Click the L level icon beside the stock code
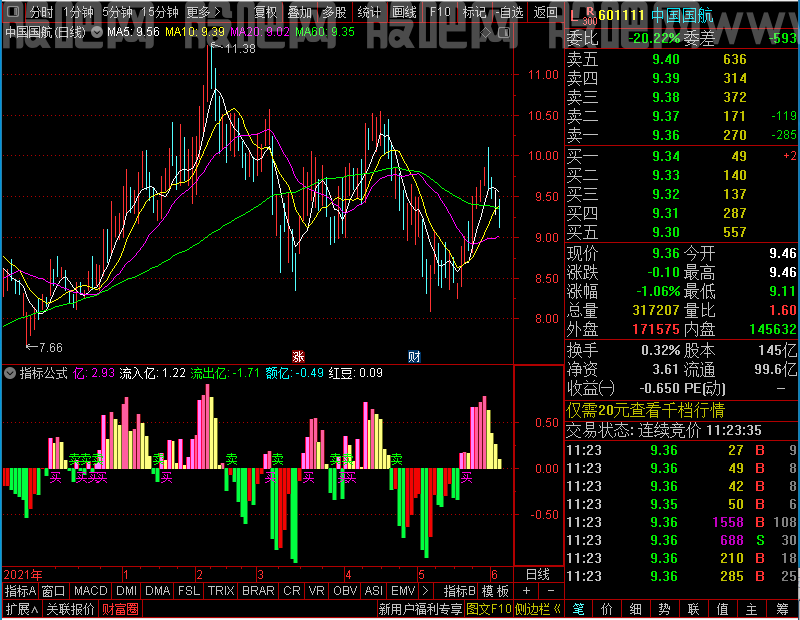 pyautogui.click(x=574, y=16)
